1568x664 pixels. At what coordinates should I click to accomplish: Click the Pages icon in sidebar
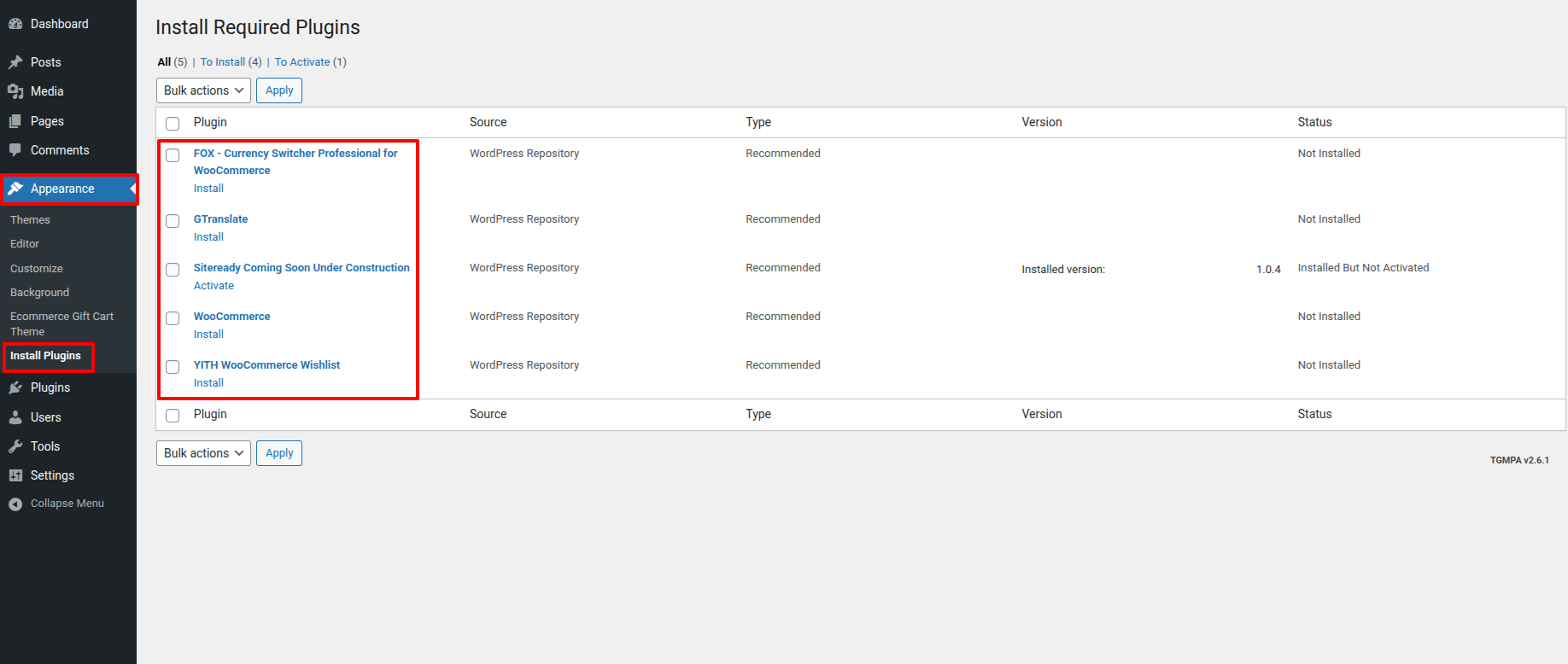[15, 121]
